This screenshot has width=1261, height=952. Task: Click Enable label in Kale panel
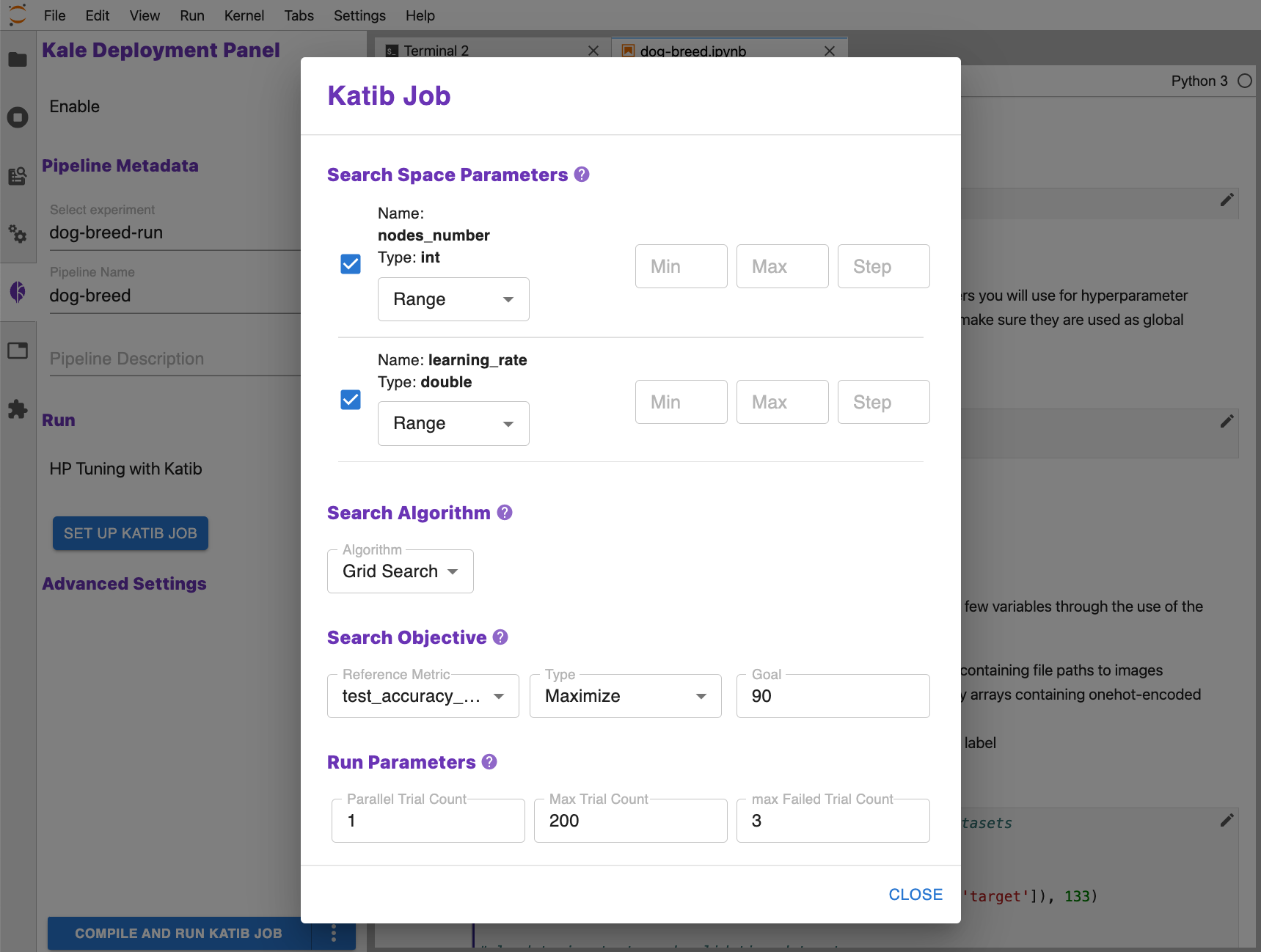[x=74, y=106]
